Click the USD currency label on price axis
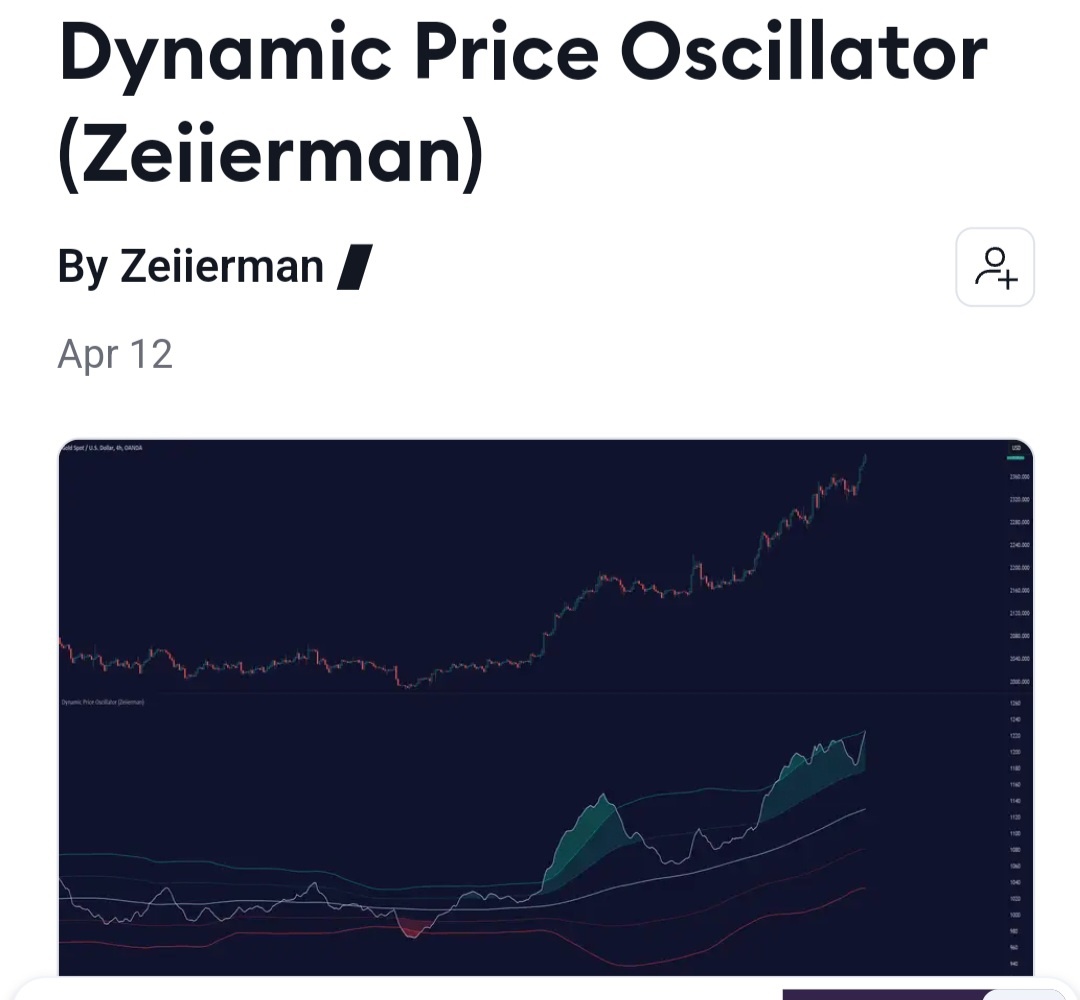 1015,447
